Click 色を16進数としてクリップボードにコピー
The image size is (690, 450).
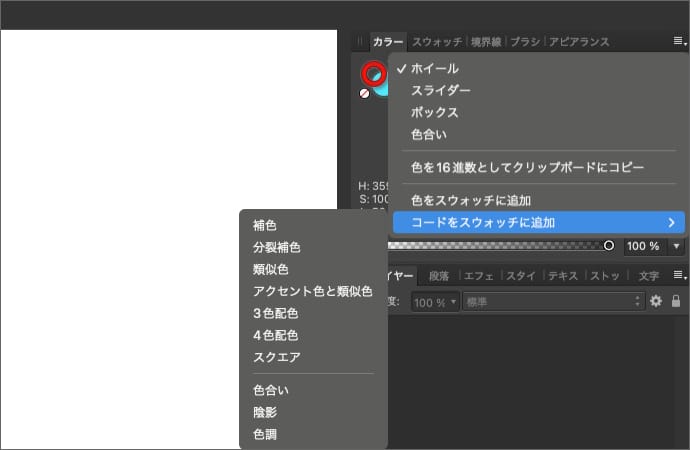527,167
